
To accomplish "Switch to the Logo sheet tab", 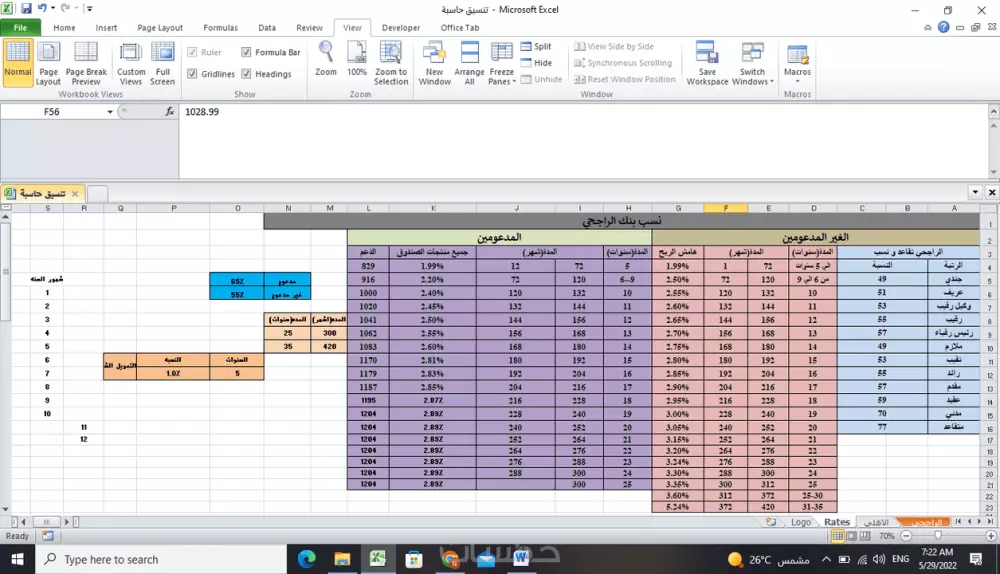I will [x=800, y=522].
